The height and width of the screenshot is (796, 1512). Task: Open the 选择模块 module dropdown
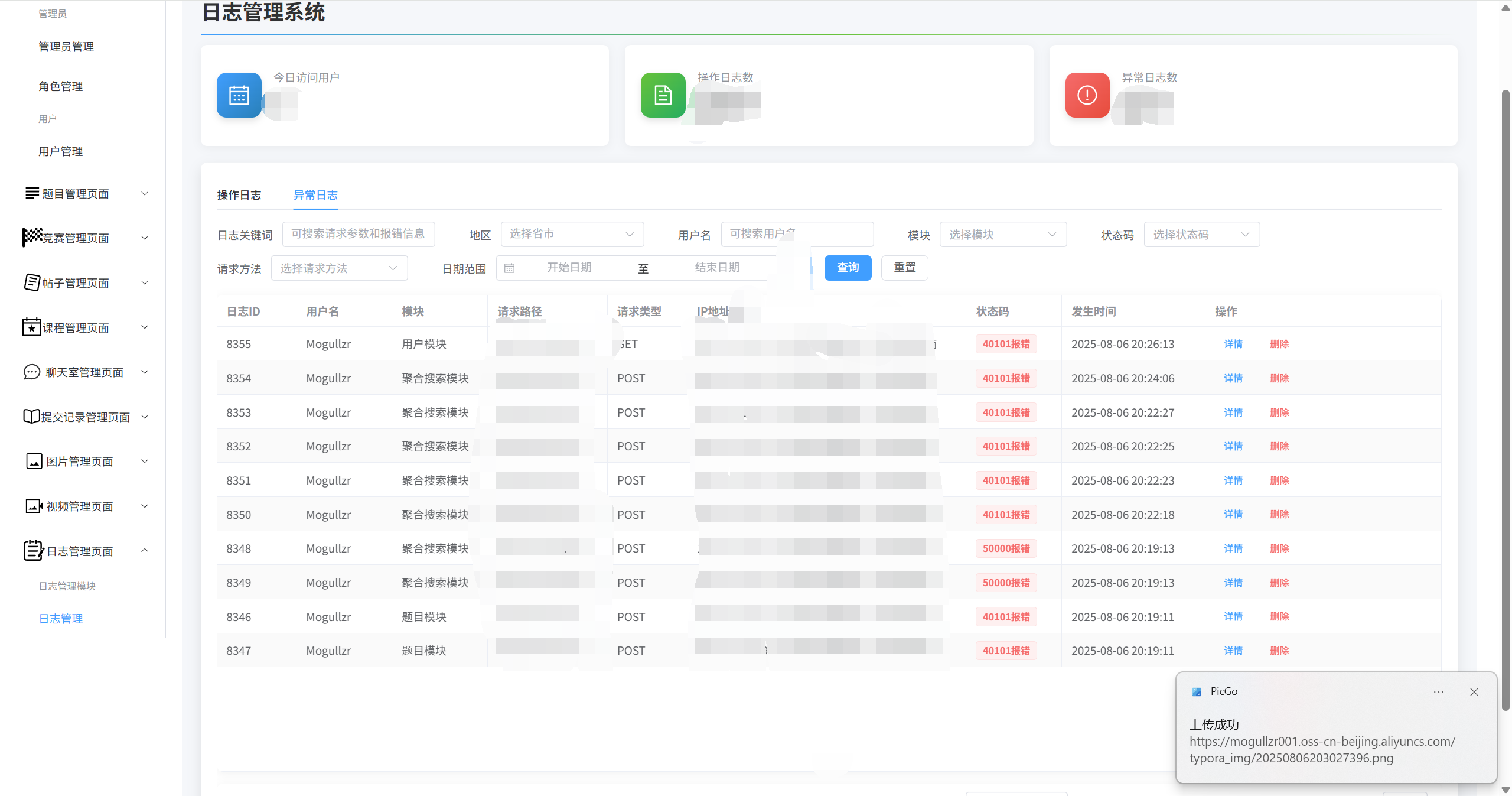[1002, 235]
